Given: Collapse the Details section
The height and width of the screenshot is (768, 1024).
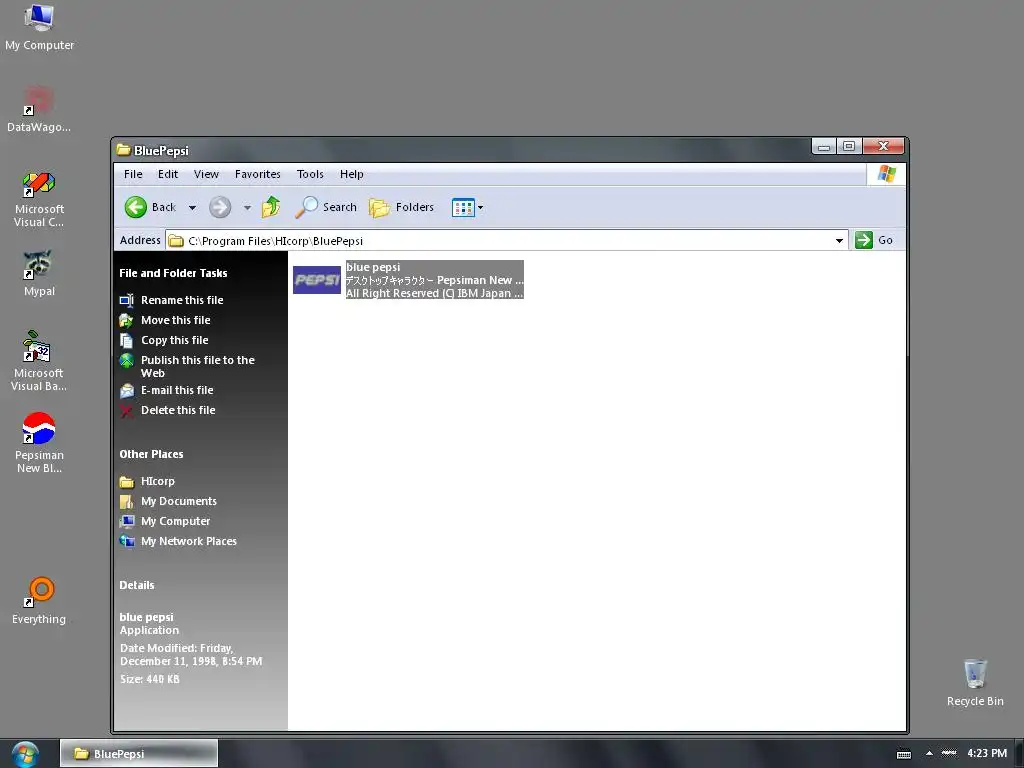Looking at the screenshot, I should click(136, 585).
